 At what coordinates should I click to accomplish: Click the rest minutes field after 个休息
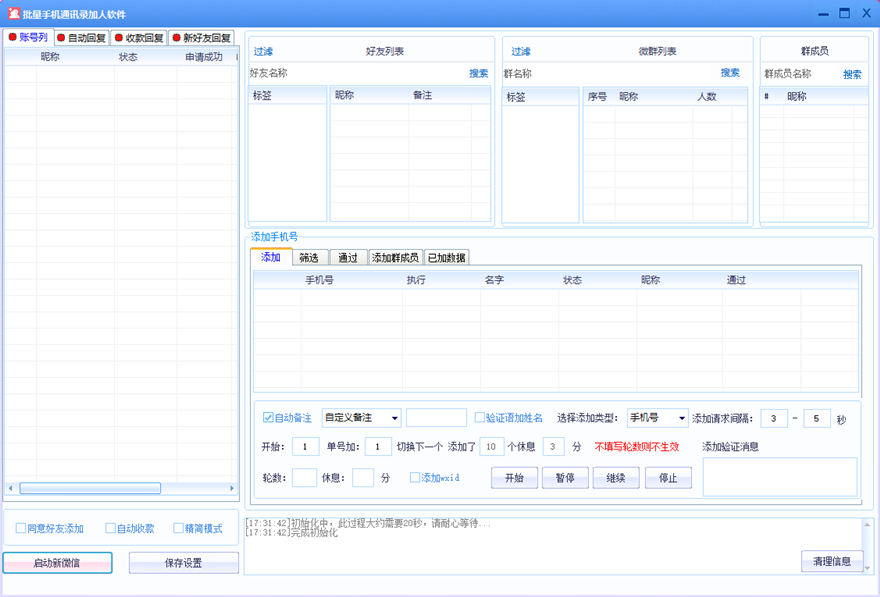[x=553, y=447]
